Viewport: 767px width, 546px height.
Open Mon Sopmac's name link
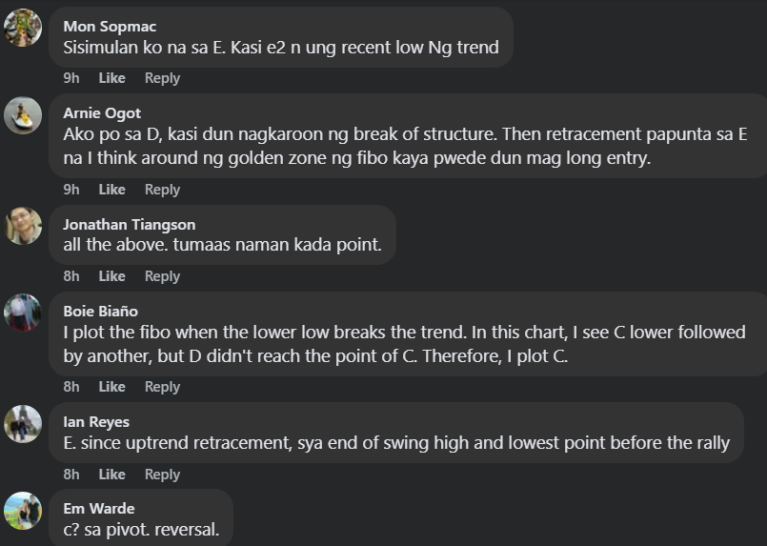coord(110,26)
